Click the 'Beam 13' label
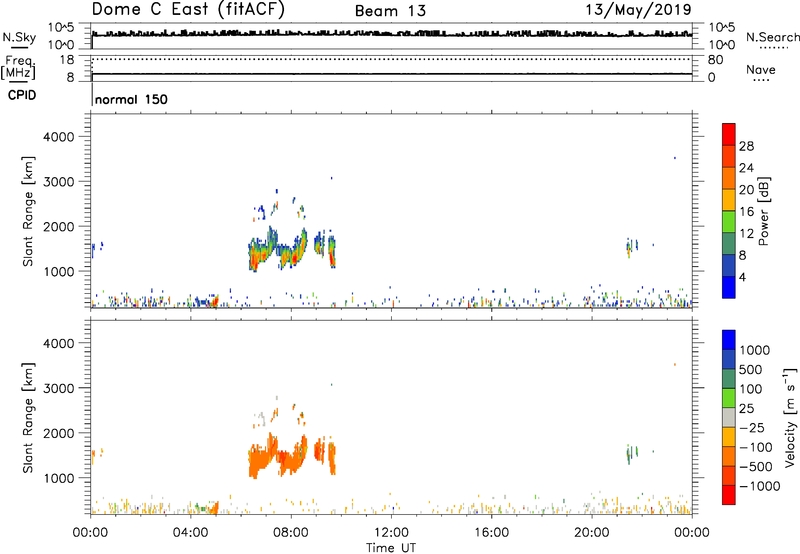Viewport: 800px width, 554px height. [x=390, y=11]
